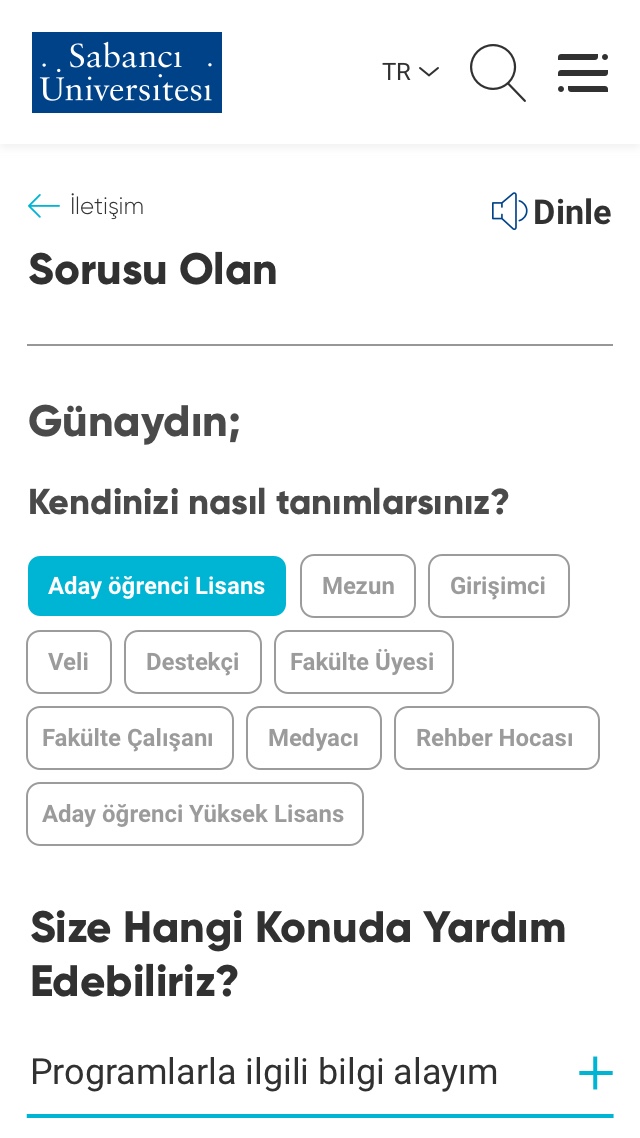Choose 'Aday öğrenci Yüksek Lisans' option
640x1138 pixels.
click(194, 814)
